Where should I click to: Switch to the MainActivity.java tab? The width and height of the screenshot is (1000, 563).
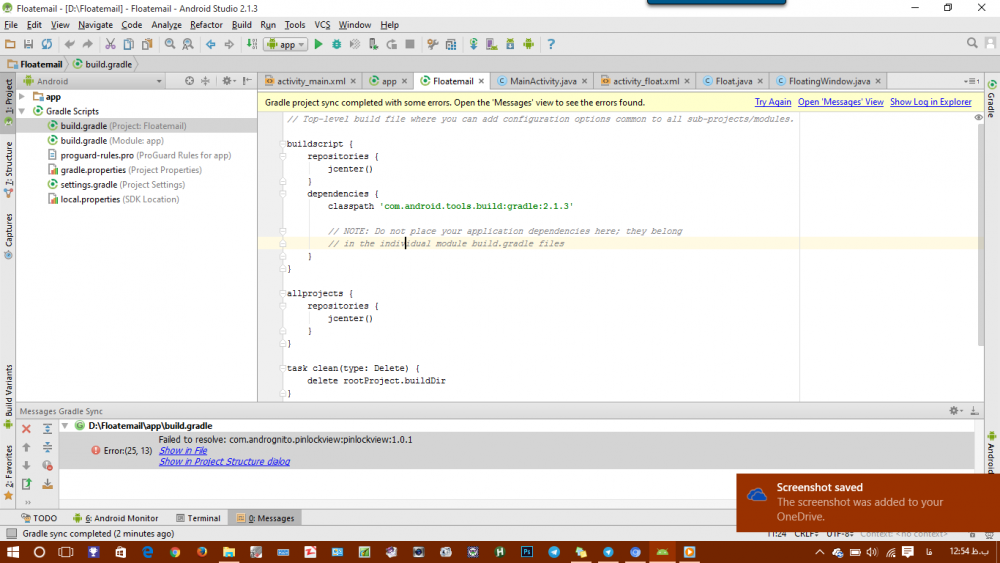(x=541, y=81)
